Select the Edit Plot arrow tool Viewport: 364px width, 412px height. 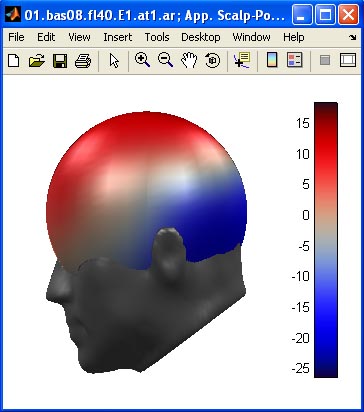point(114,61)
